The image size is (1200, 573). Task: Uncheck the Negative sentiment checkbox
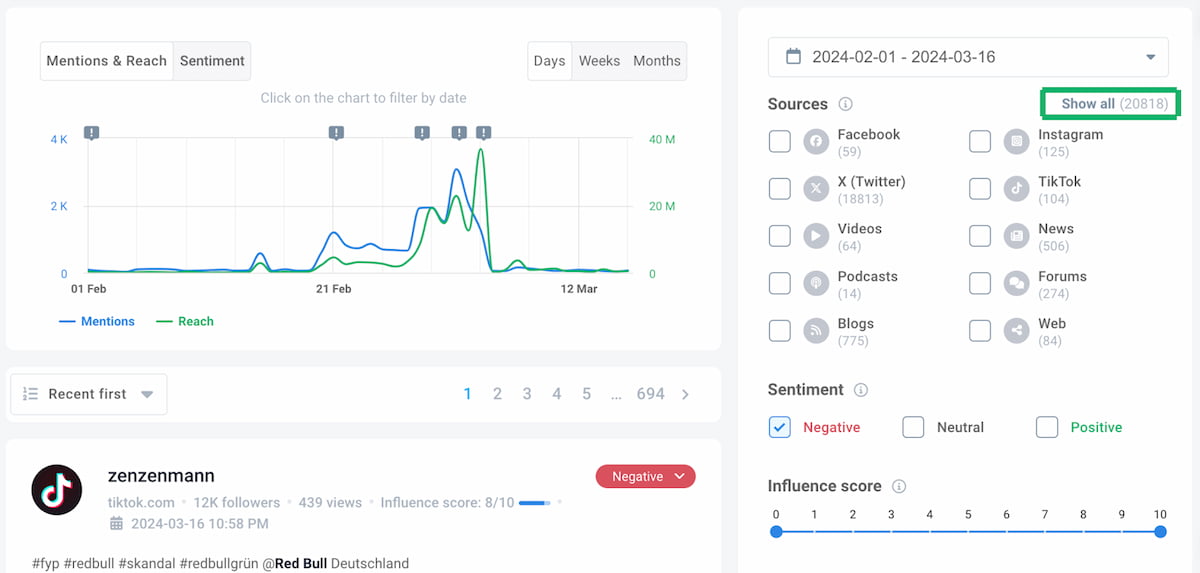780,427
